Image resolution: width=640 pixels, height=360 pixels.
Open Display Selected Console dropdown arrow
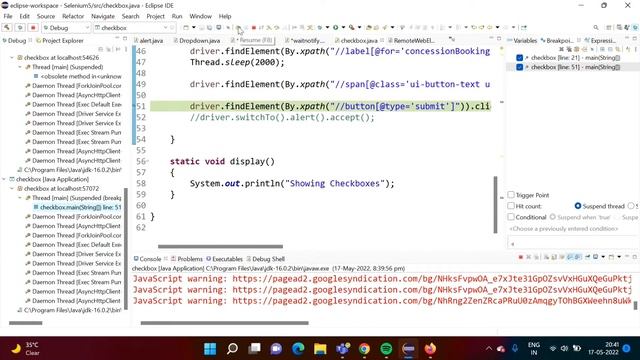(603, 257)
